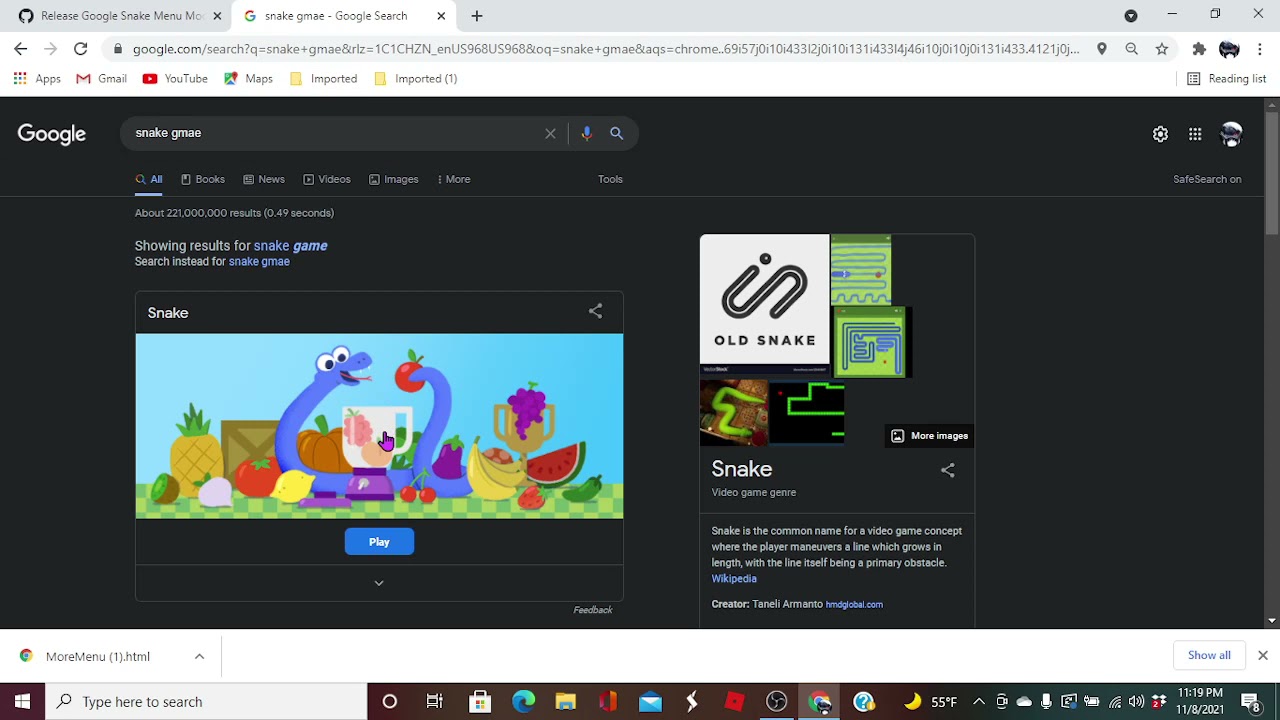
Task: Go to Google homepage via the logo
Action: 52,134
